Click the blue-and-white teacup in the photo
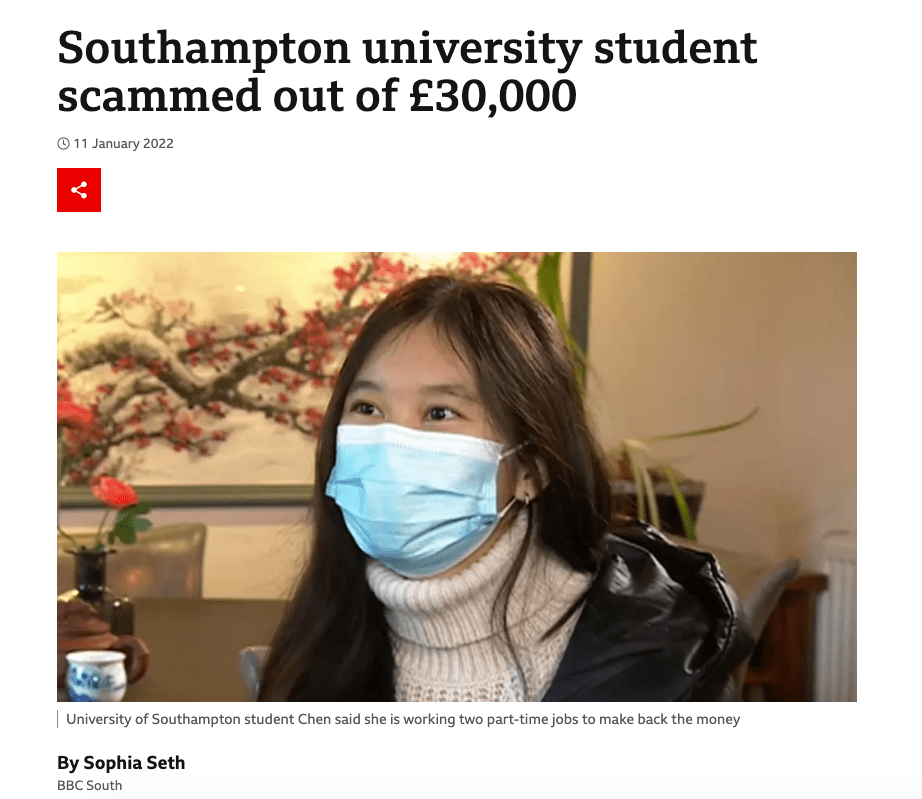922x799 pixels. [x=95, y=675]
